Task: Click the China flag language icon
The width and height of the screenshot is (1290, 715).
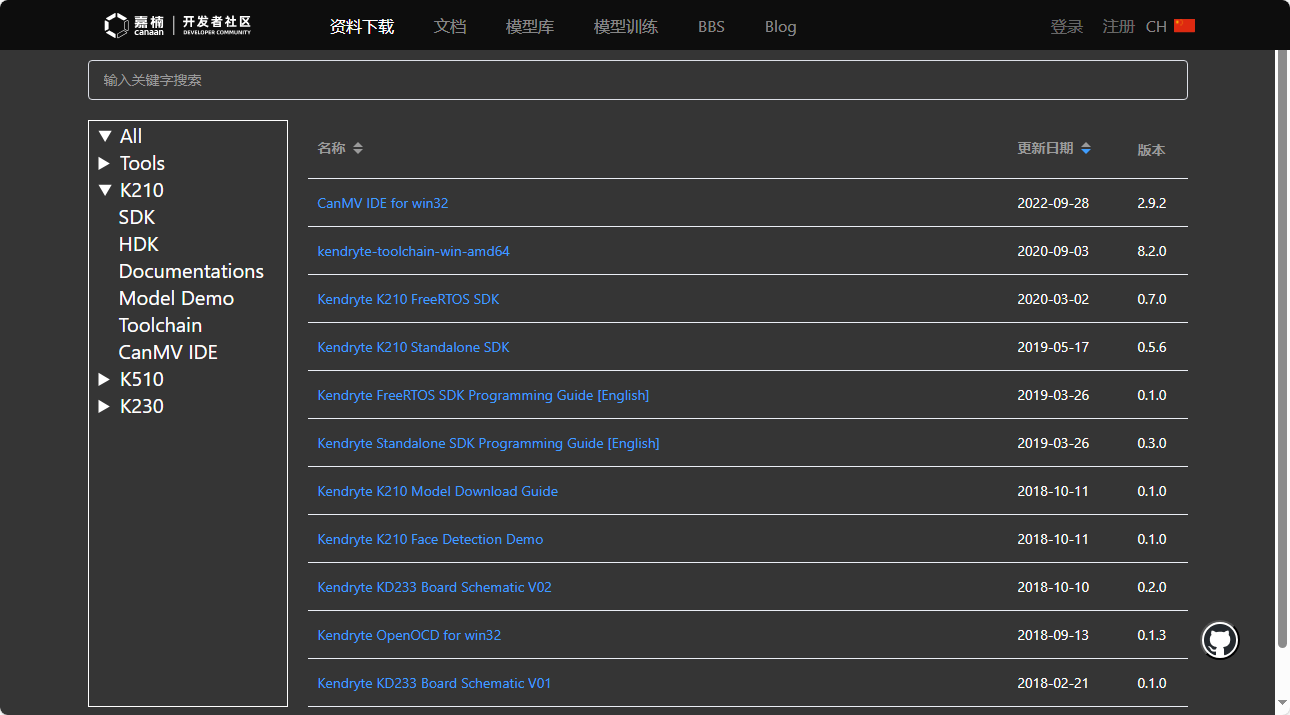Action: coord(1185,26)
